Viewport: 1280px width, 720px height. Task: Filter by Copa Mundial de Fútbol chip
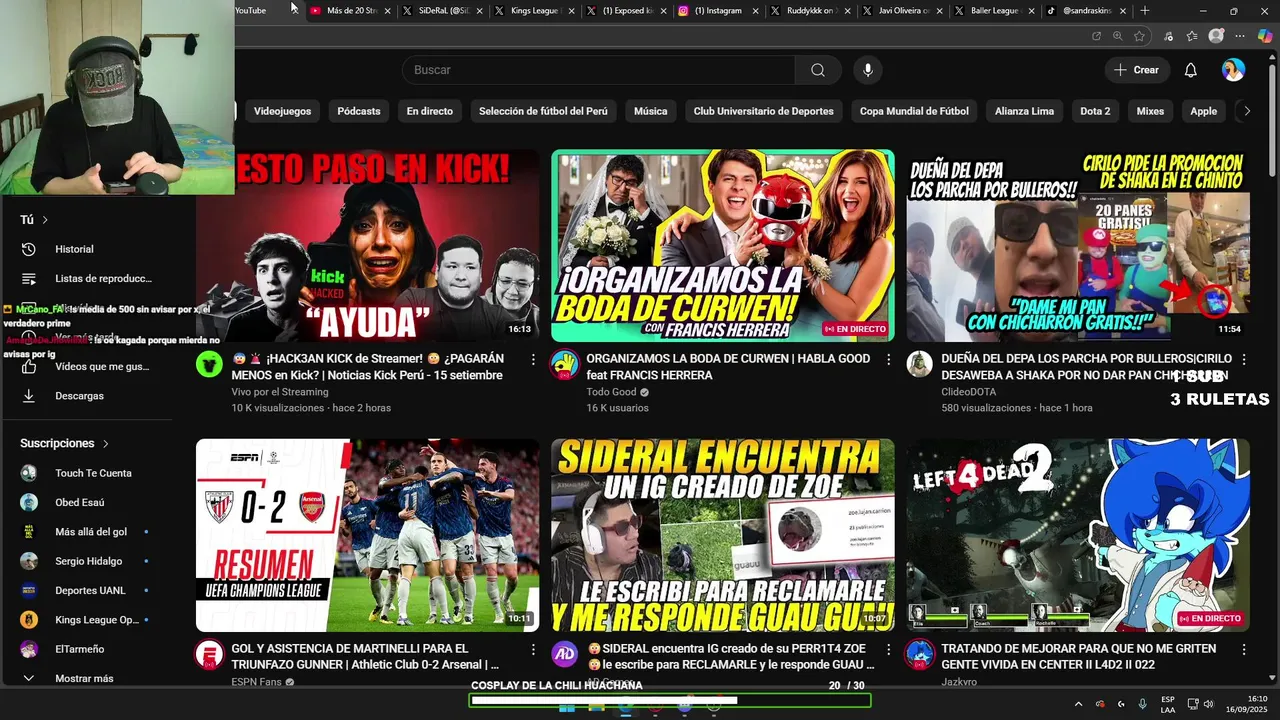[x=914, y=111]
